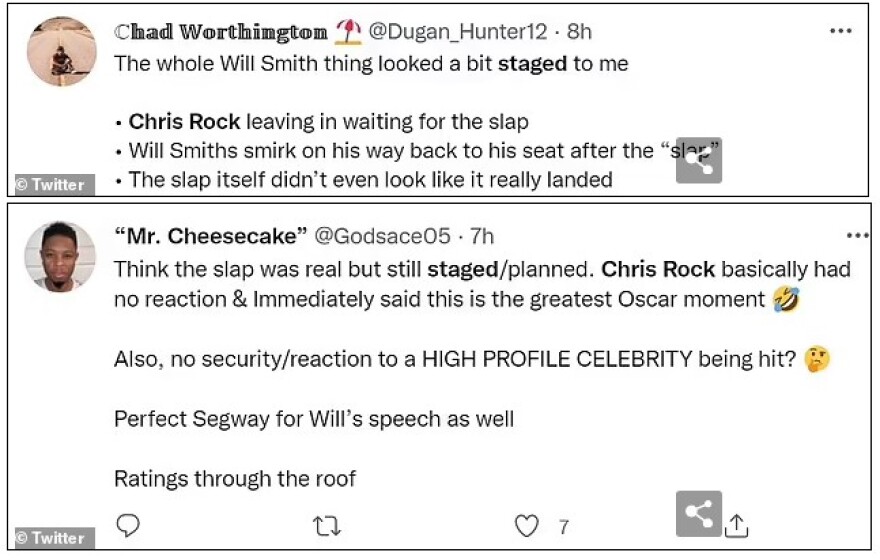This screenshot has height=560, width=880.
Task: Retweet the Mr. Cheesecake tweet
Action: (327, 526)
